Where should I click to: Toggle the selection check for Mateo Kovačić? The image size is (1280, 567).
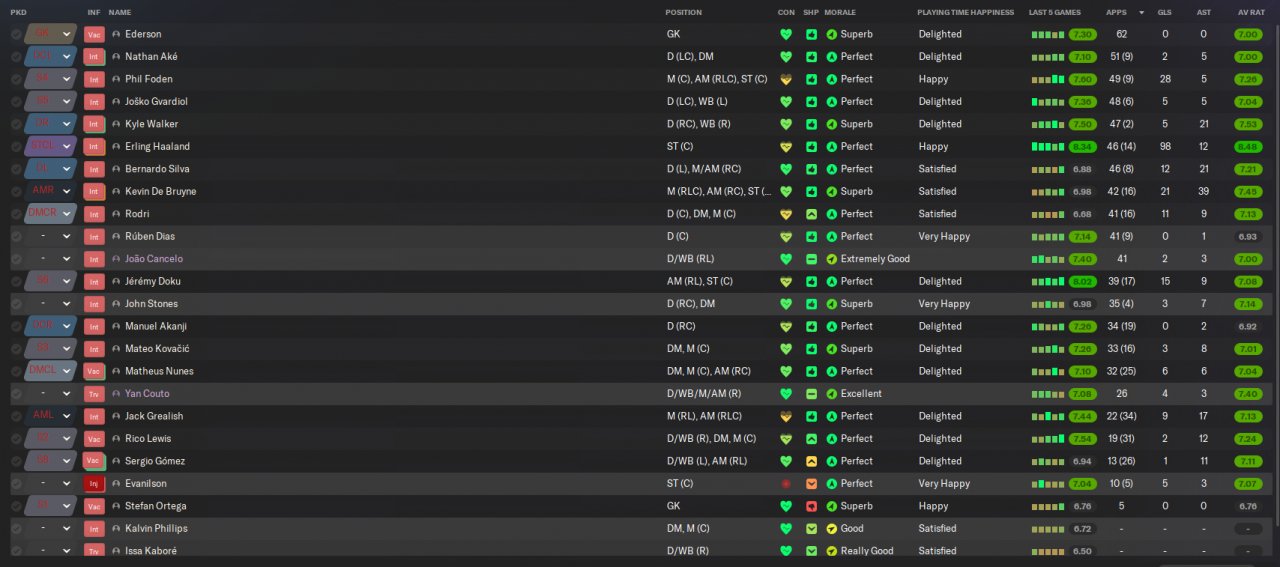pos(16,349)
